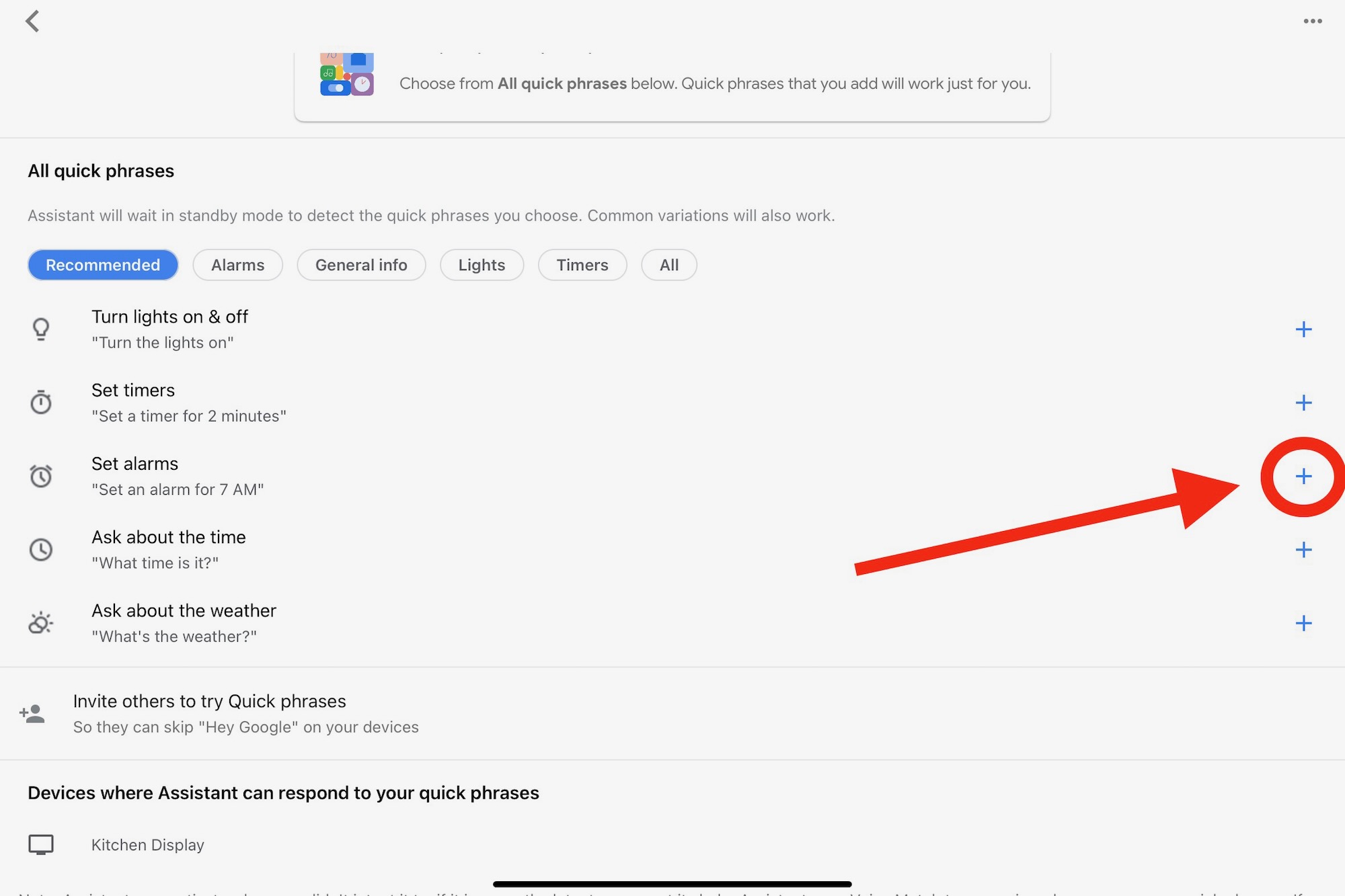Add Set alarms quick phrase

[x=1302, y=476]
